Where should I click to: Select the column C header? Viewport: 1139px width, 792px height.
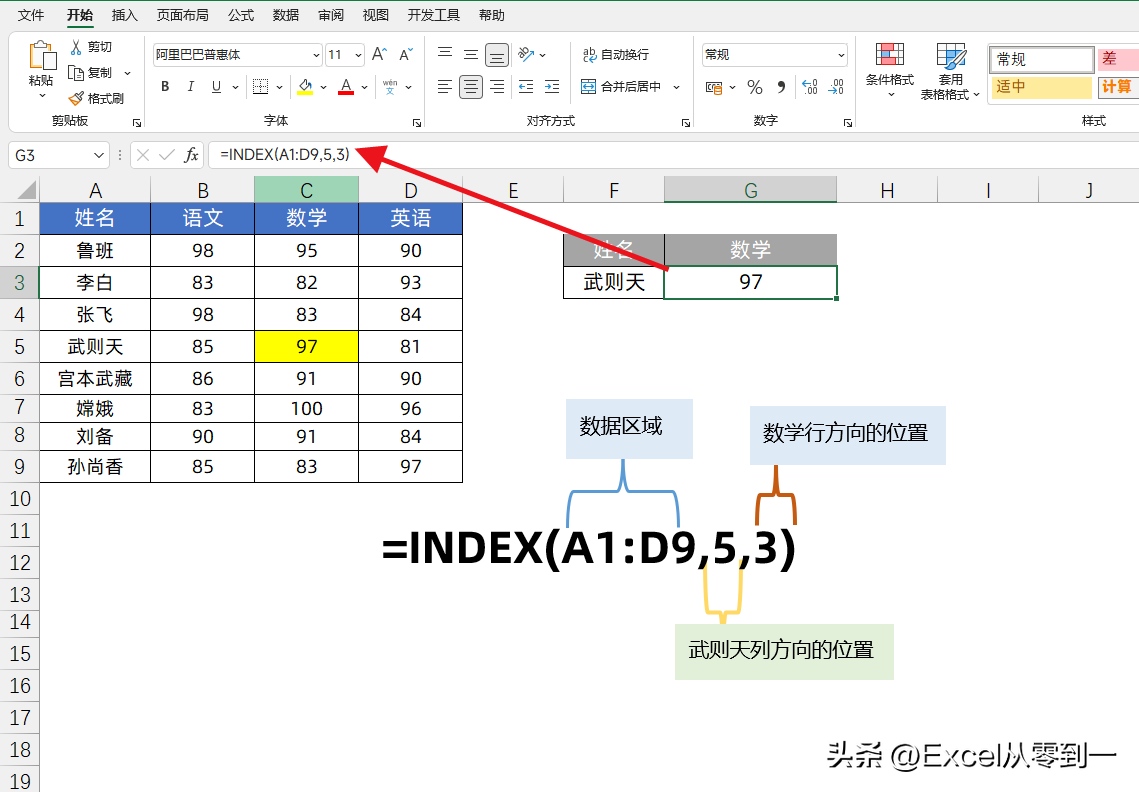click(x=306, y=190)
